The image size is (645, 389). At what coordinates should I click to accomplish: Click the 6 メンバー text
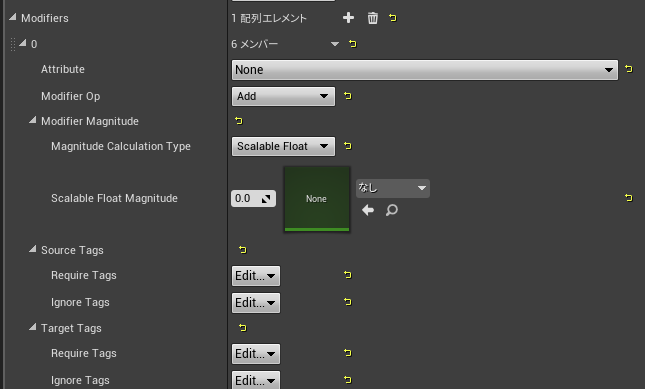pyautogui.click(x=255, y=44)
